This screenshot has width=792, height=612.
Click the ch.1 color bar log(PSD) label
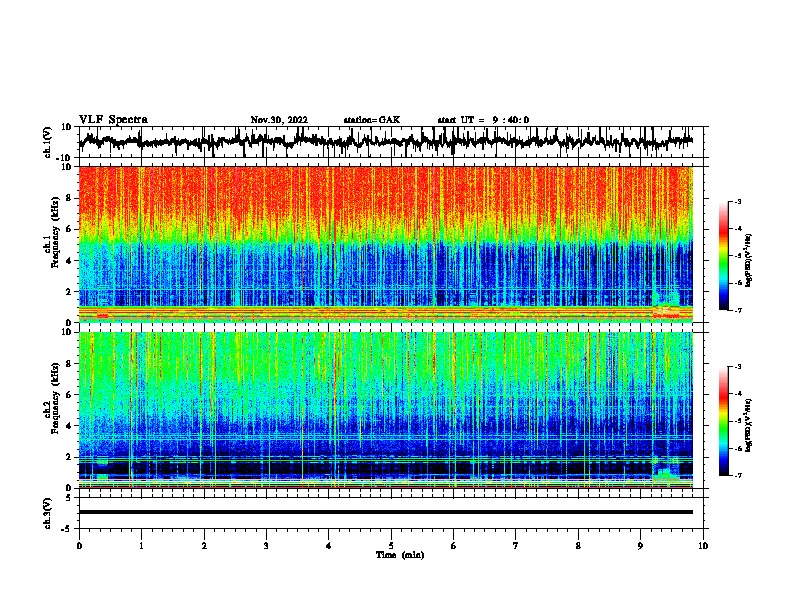coord(748,260)
